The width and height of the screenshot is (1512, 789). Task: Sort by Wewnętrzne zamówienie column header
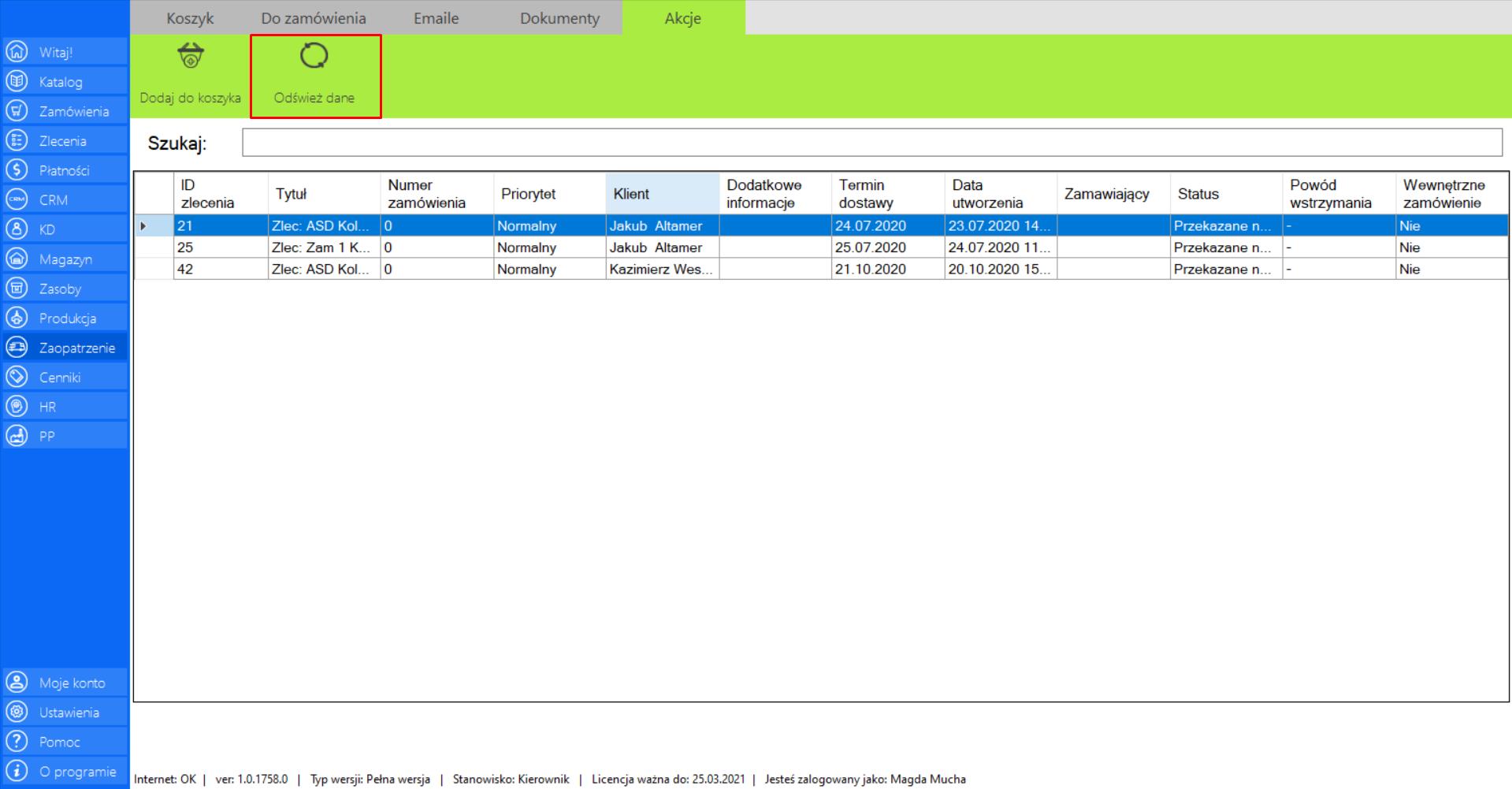1452,194
